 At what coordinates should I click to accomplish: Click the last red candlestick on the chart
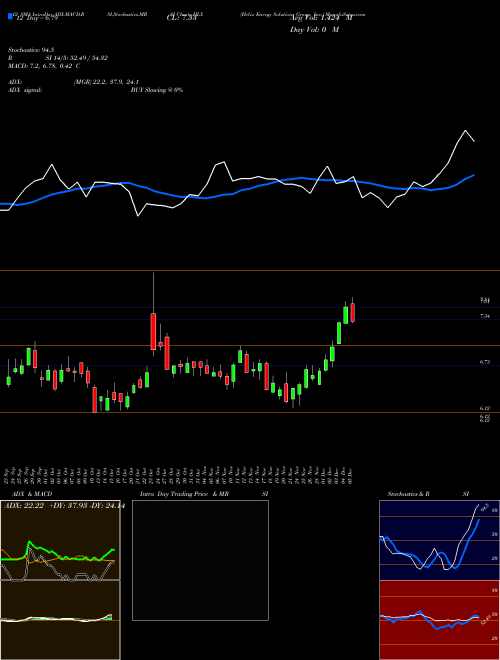click(x=352, y=312)
